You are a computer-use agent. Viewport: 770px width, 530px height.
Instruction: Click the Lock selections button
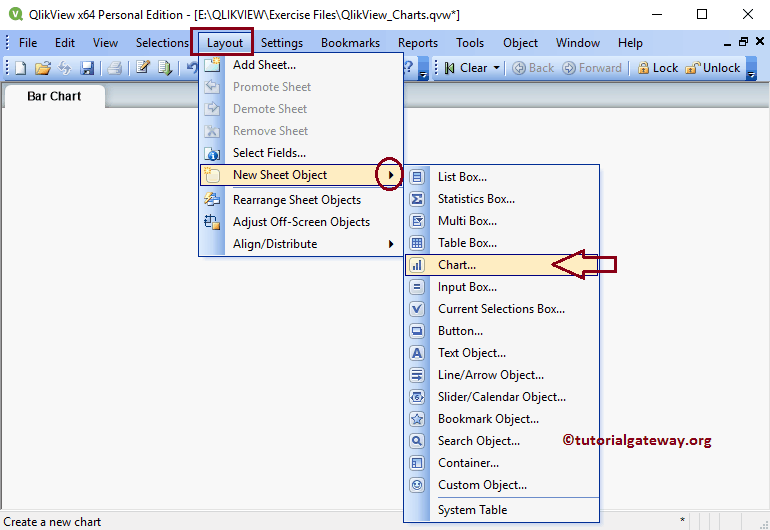(658, 68)
